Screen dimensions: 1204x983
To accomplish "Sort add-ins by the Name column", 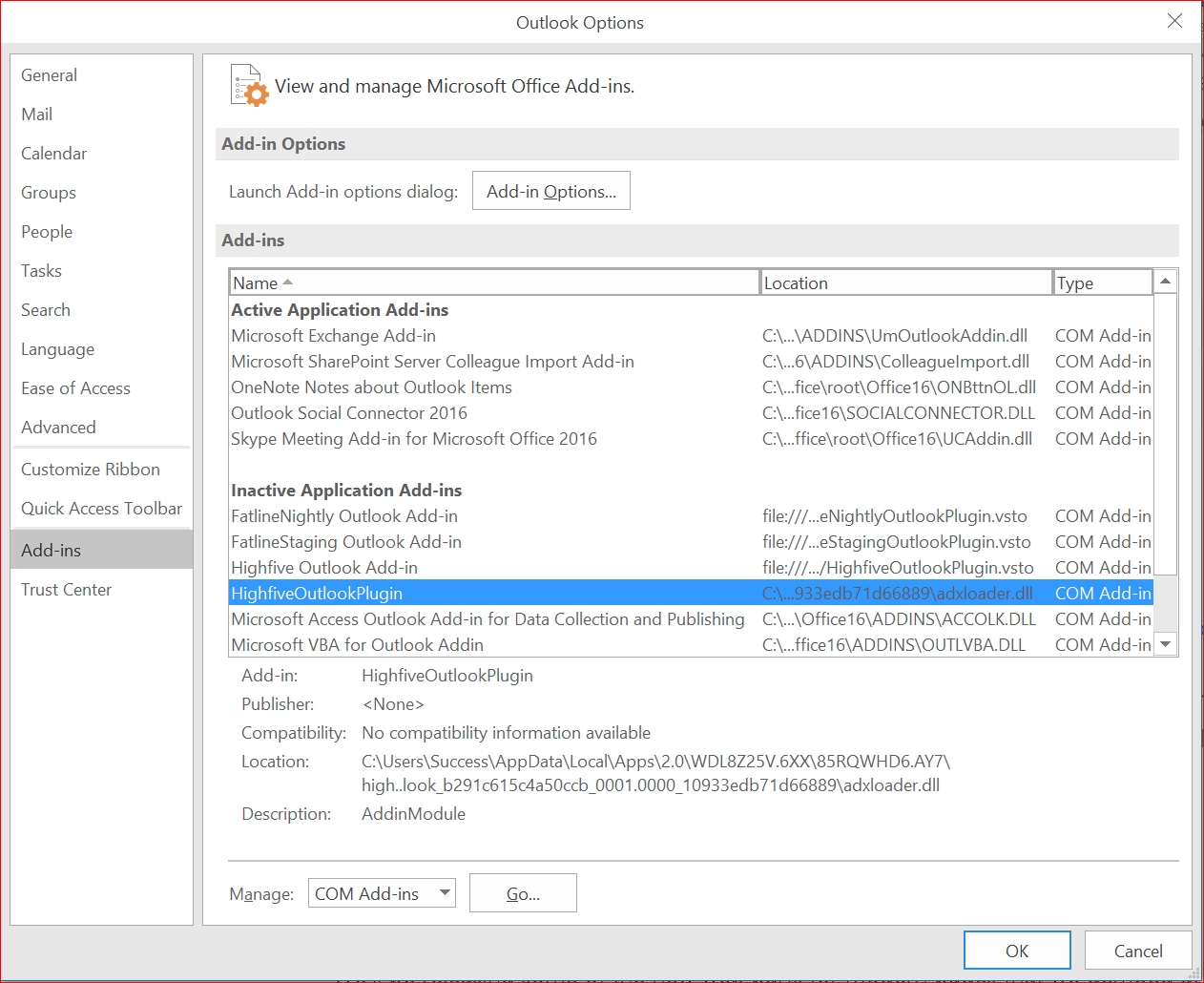I will point(494,282).
